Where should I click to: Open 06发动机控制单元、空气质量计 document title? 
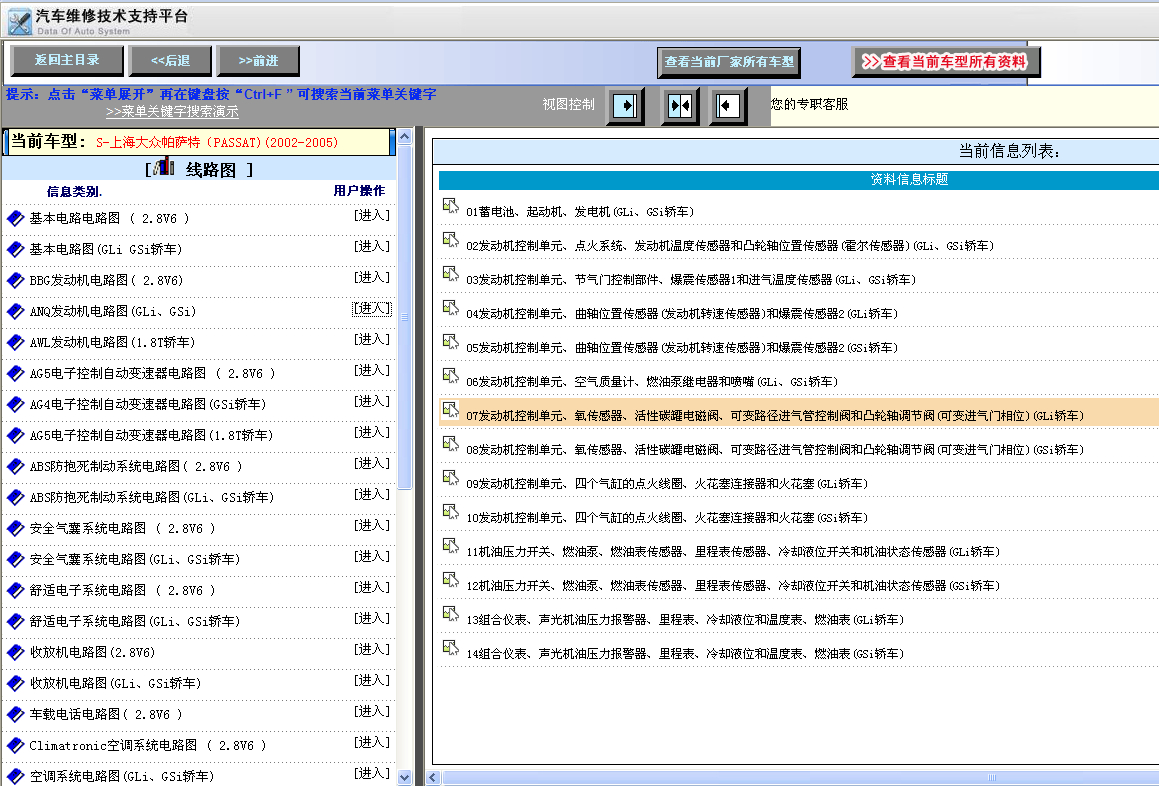652,382
